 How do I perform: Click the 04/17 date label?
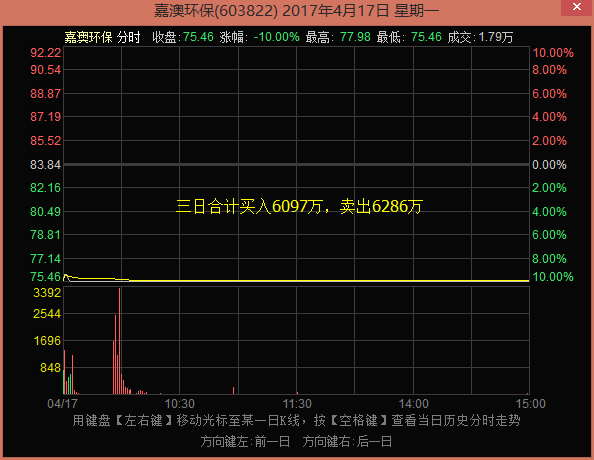coord(63,404)
